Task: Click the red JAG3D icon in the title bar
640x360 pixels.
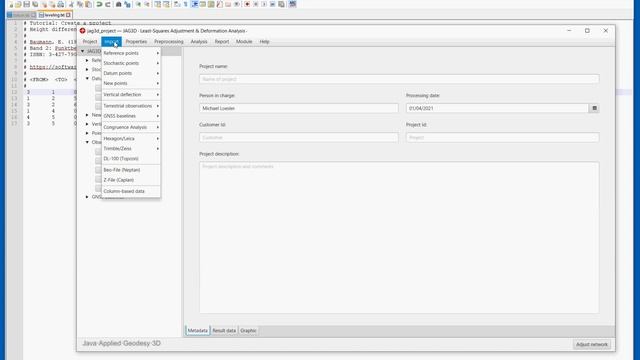Action: [x=82, y=31]
